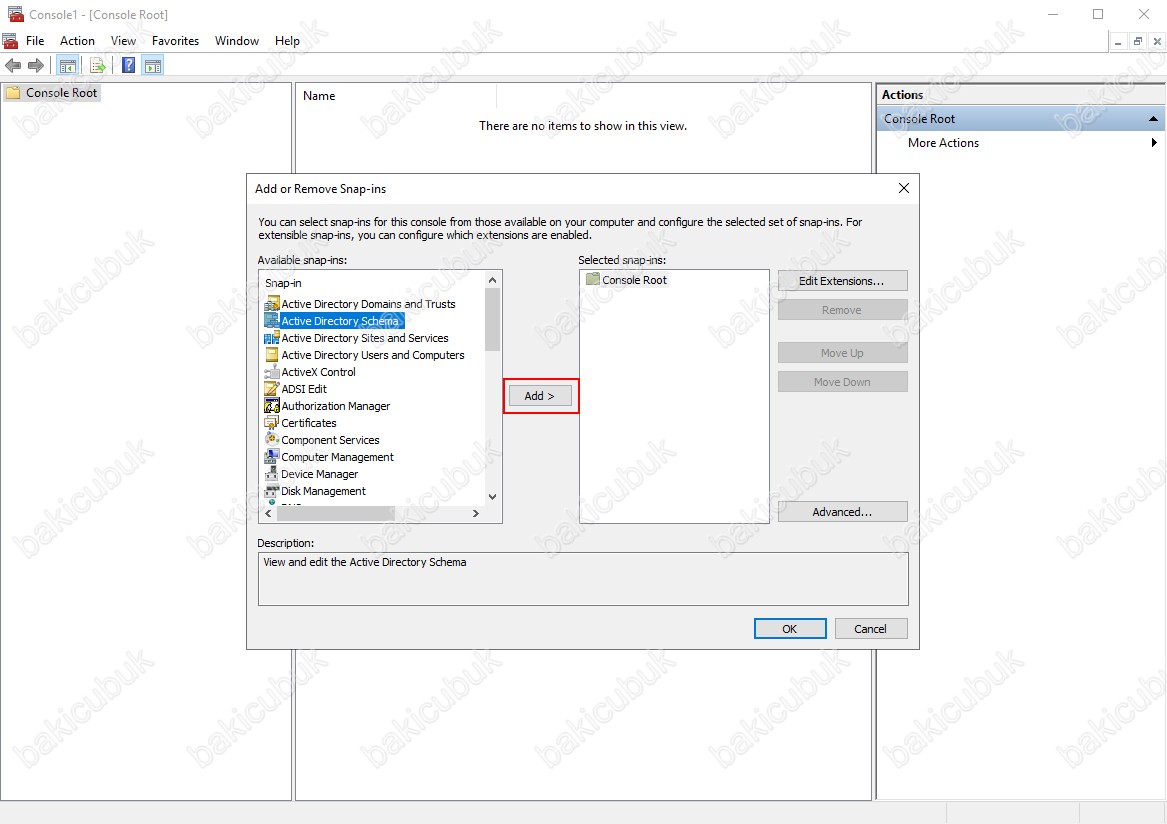Image resolution: width=1167 pixels, height=824 pixels.
Task: Close the Add or Remove Snap-ins dialog
Action: click(x=904, y=188)
